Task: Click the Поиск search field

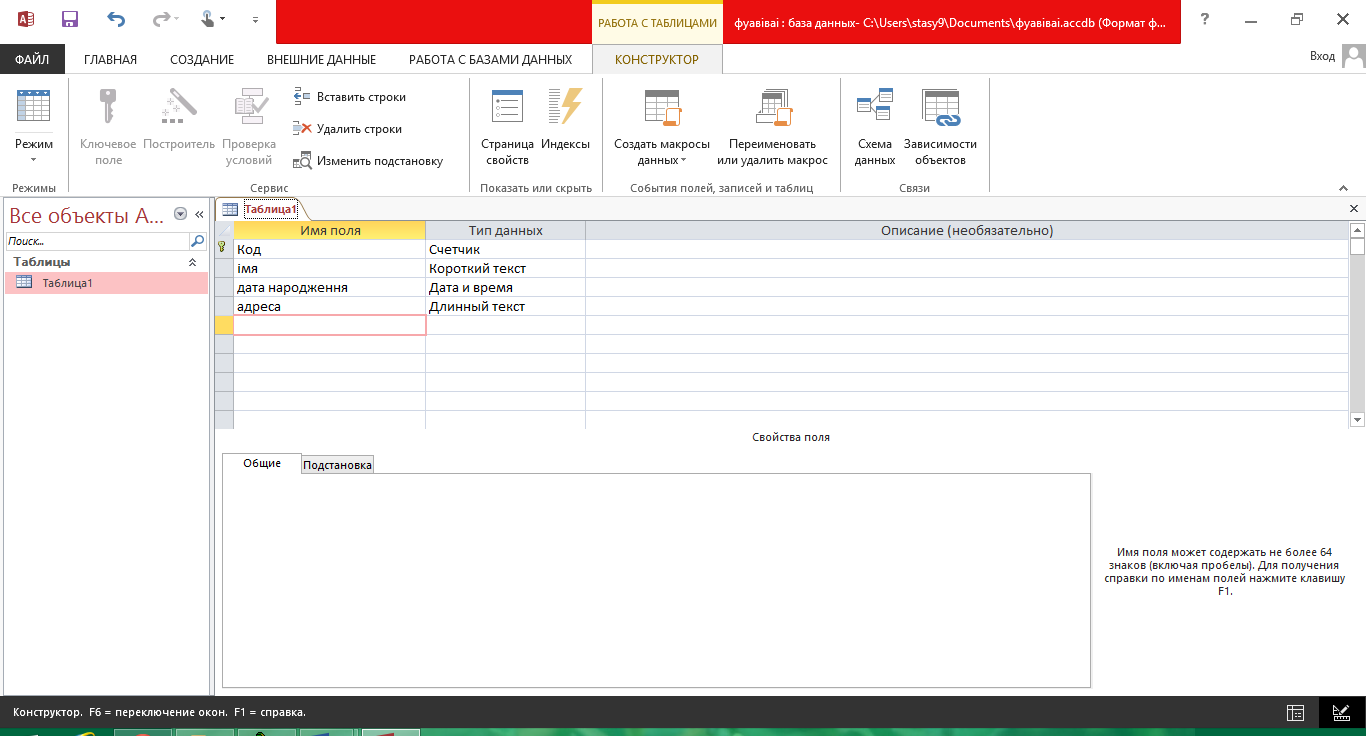Action: tap(97, 242)
